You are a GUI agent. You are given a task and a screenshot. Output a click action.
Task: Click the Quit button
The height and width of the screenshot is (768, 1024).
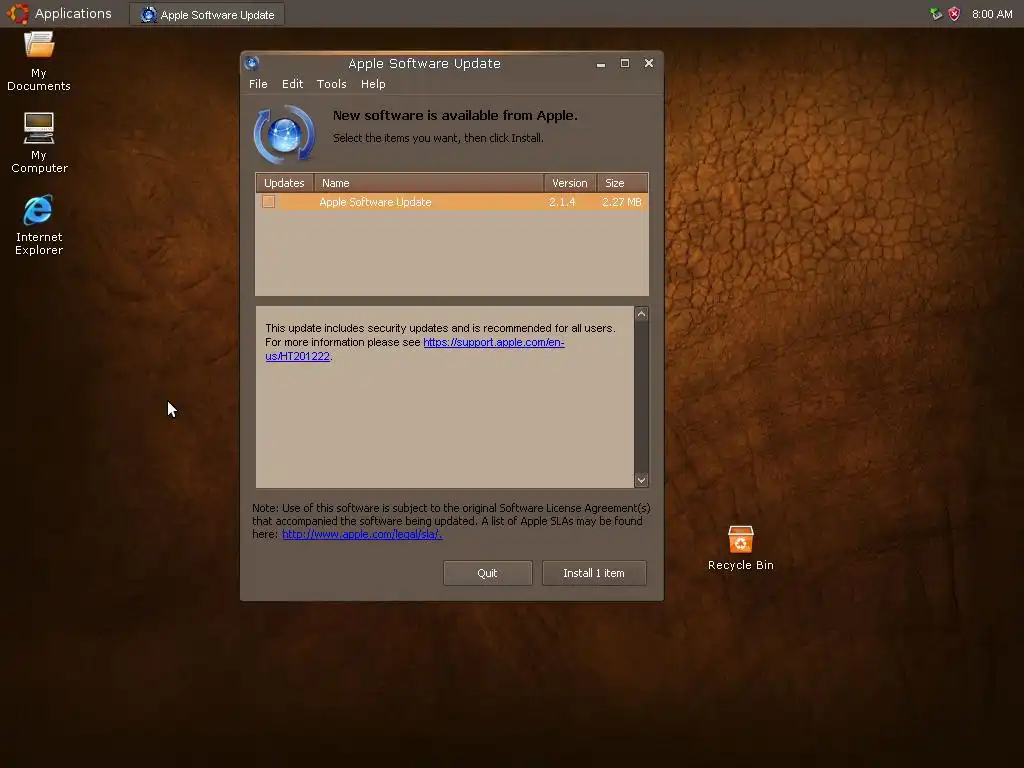[x=487, y=573]
